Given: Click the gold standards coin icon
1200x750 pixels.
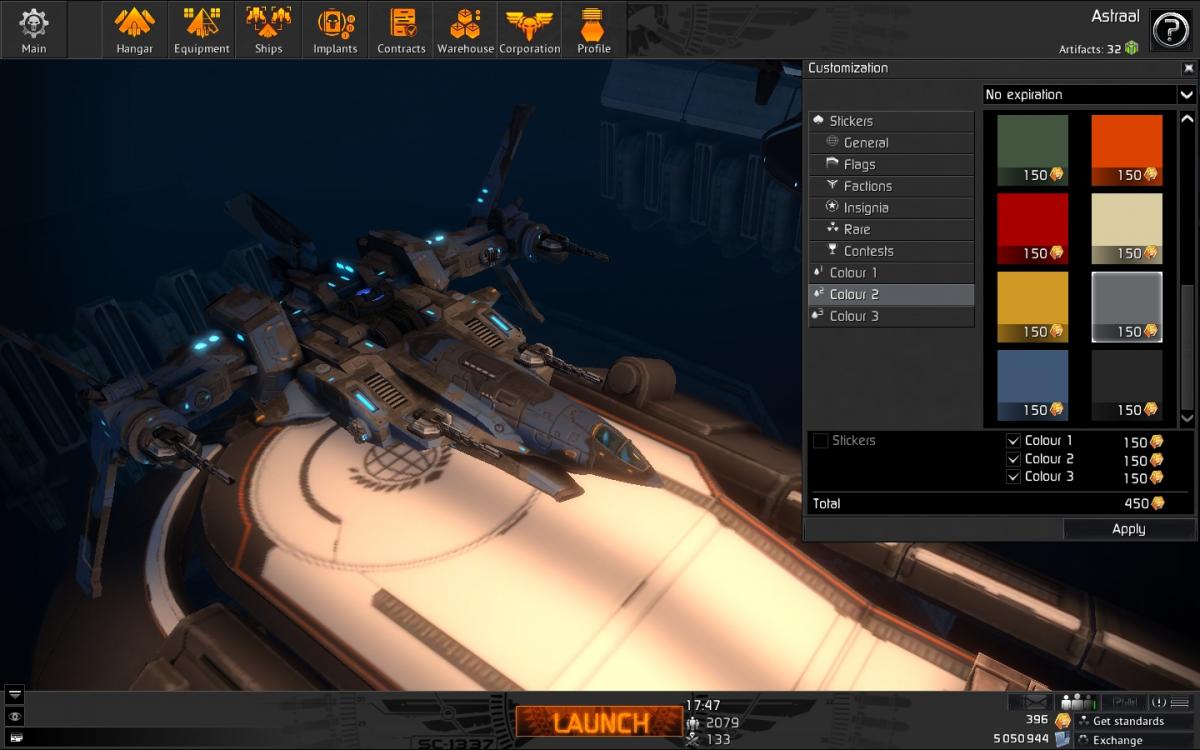Looking at the screenshot, I should 1062,720.
